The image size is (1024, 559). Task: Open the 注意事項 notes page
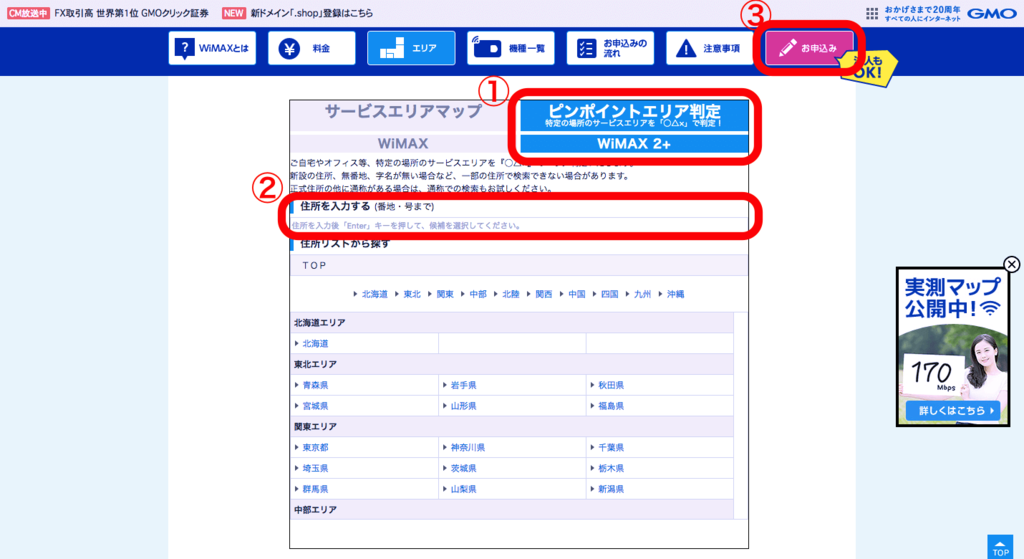(x=709, y=48)
